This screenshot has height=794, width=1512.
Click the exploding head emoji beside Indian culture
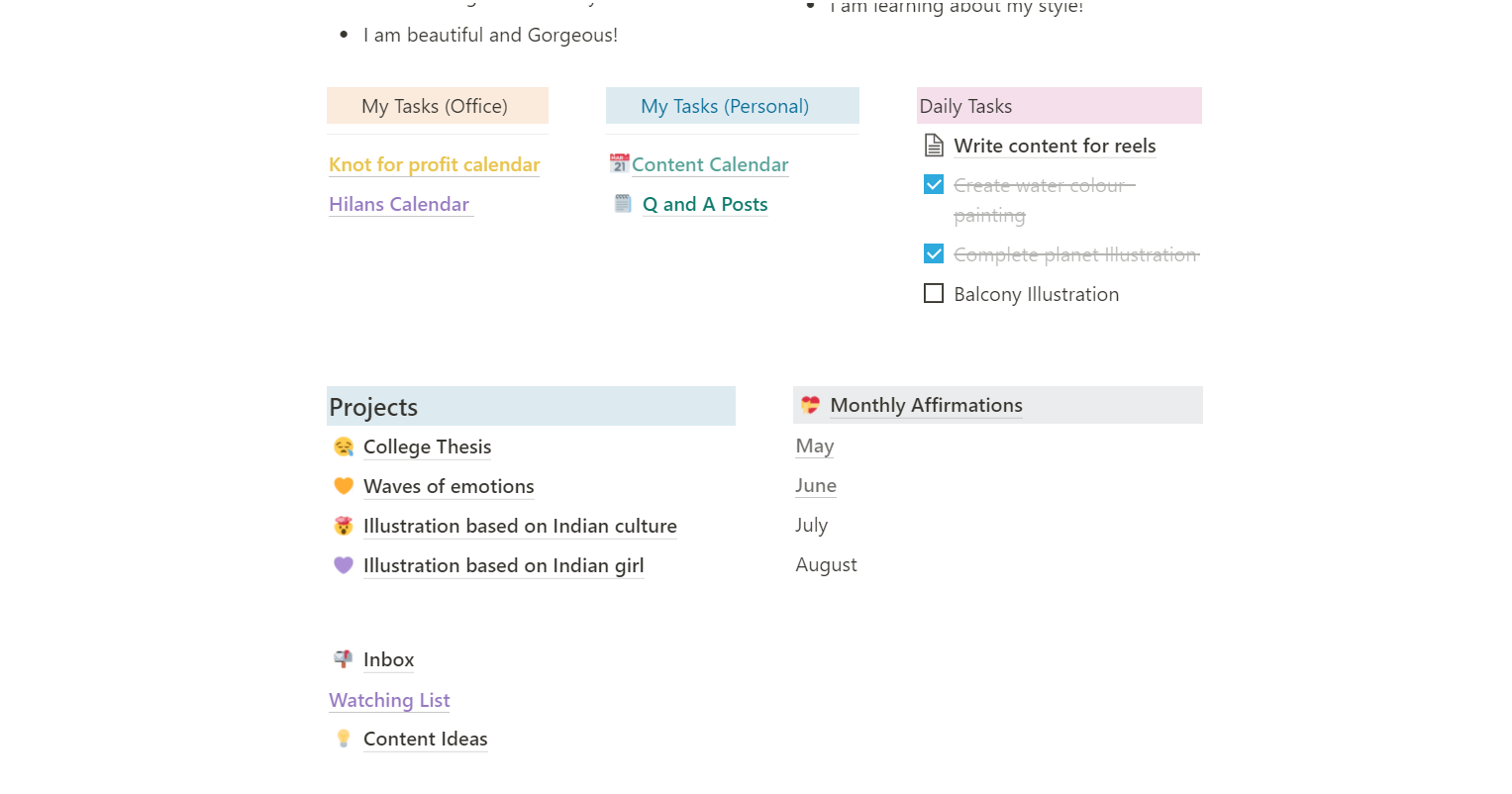pos(344,526)
